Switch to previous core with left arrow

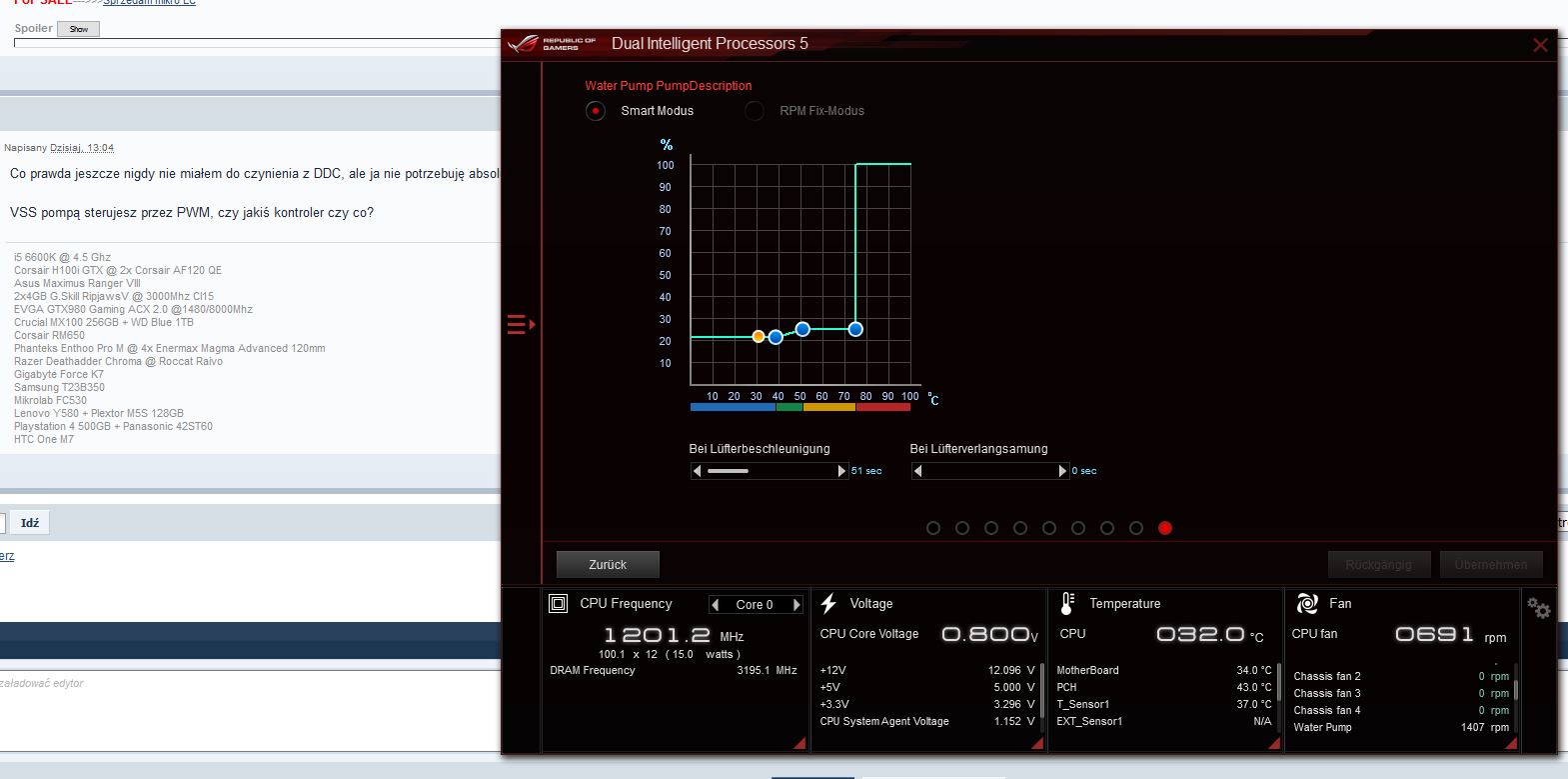pyautogui.click(x=715, y=604)
